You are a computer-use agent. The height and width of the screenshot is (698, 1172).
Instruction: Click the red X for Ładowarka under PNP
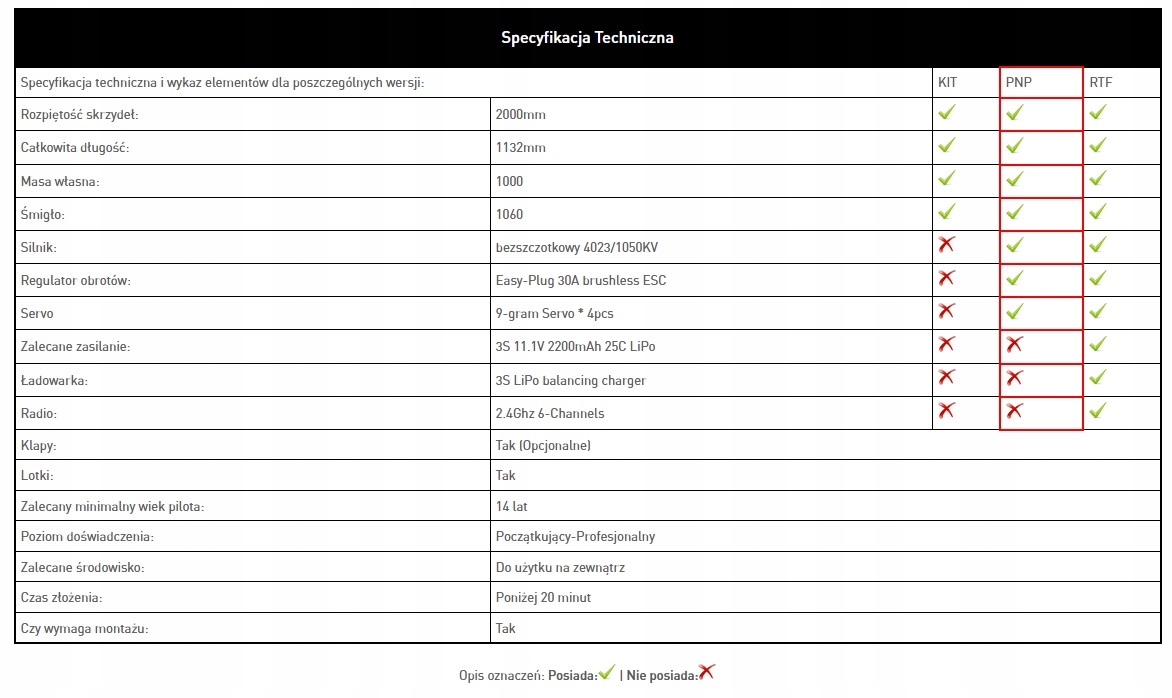click(x=1014, y=377)
